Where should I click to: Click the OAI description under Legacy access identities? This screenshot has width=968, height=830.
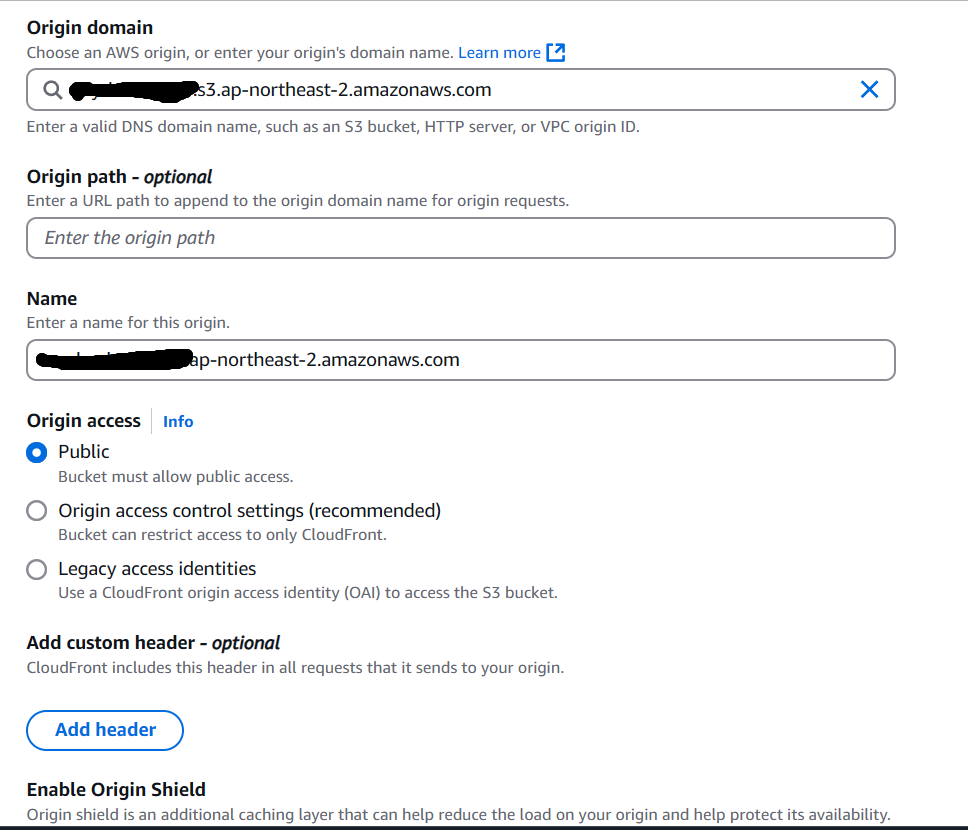coord(308,593)
